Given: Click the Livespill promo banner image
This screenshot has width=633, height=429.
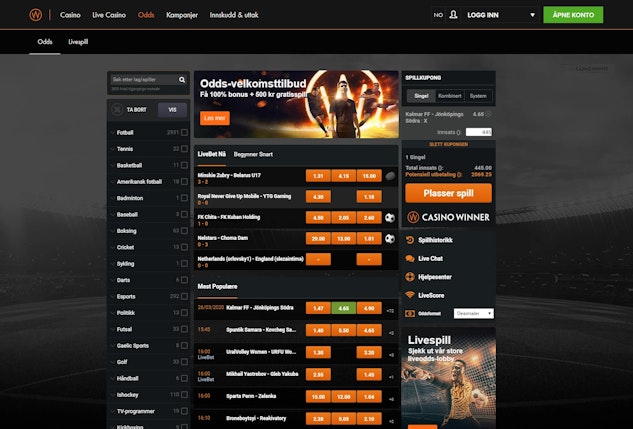Looking at the screenshot, I should tap(449, 379).
